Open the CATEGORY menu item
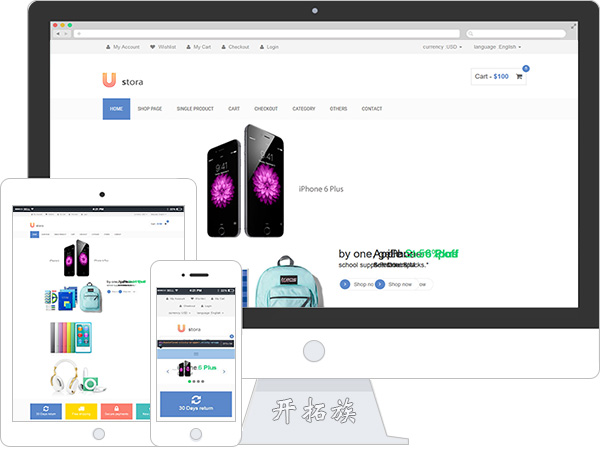This screenshot has height=450, width=600. point(304,109)
